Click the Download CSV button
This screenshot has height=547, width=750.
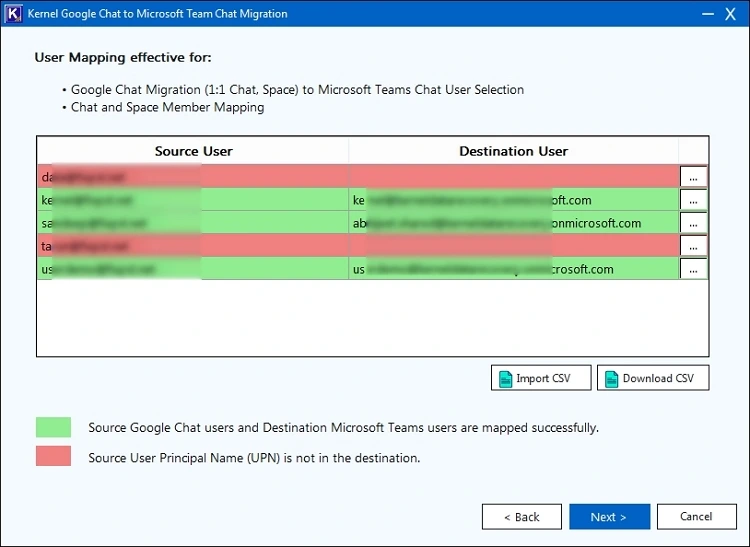[652, 378]
